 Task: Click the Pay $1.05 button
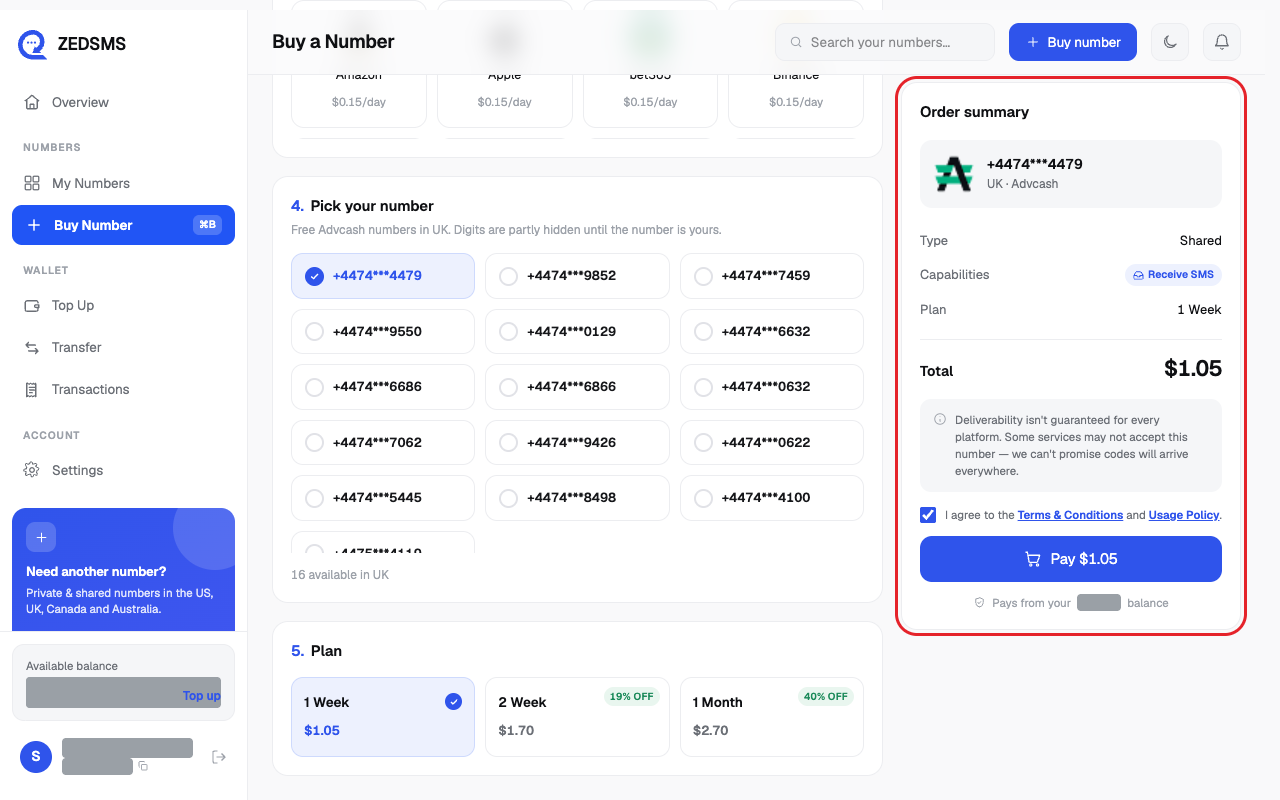coord(1071,559)
